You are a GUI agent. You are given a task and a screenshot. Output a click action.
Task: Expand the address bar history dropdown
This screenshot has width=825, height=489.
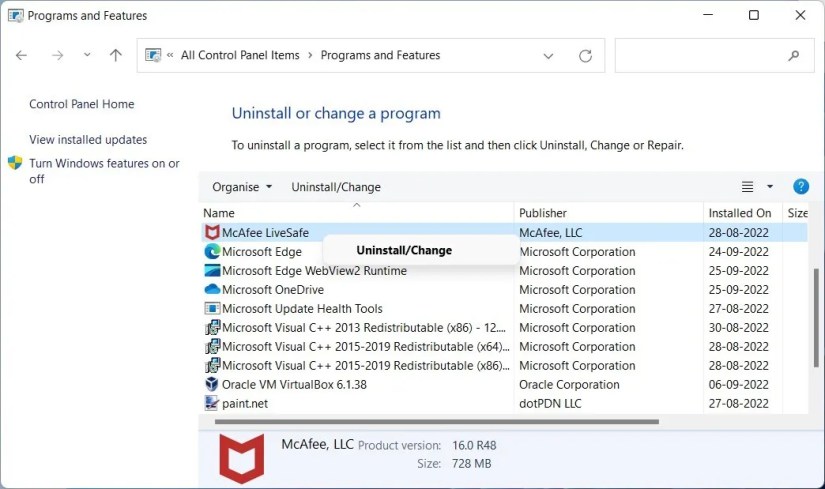point(548,56)
